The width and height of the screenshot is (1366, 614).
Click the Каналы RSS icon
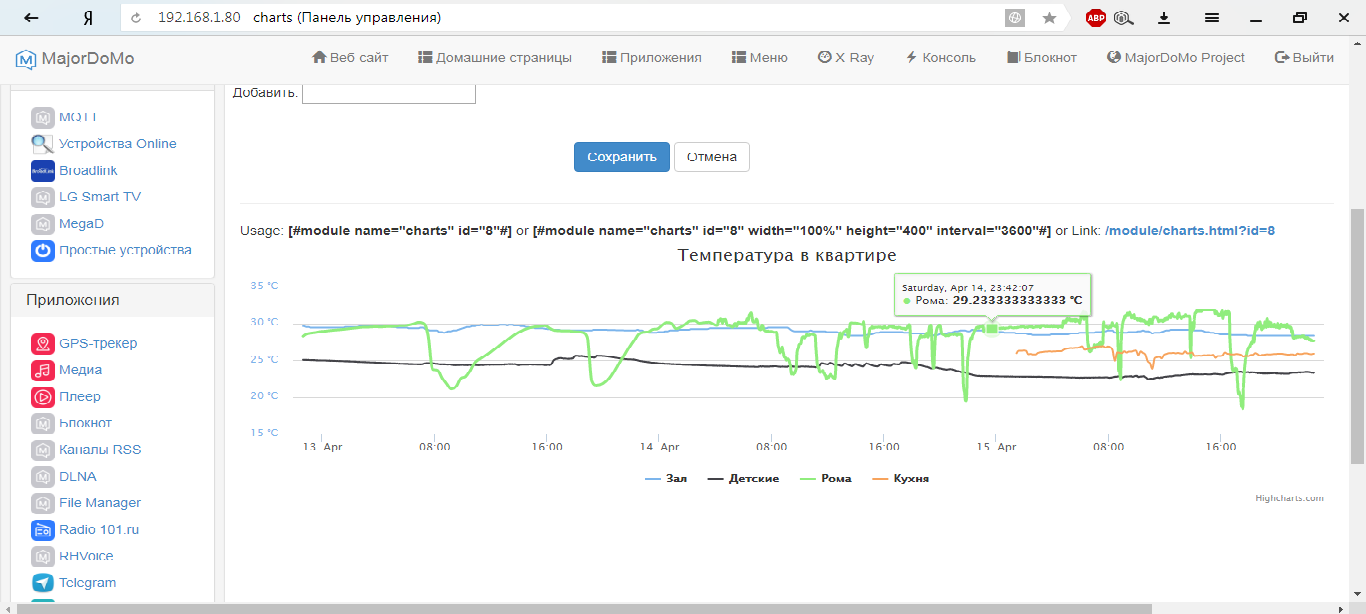point(43,450)
